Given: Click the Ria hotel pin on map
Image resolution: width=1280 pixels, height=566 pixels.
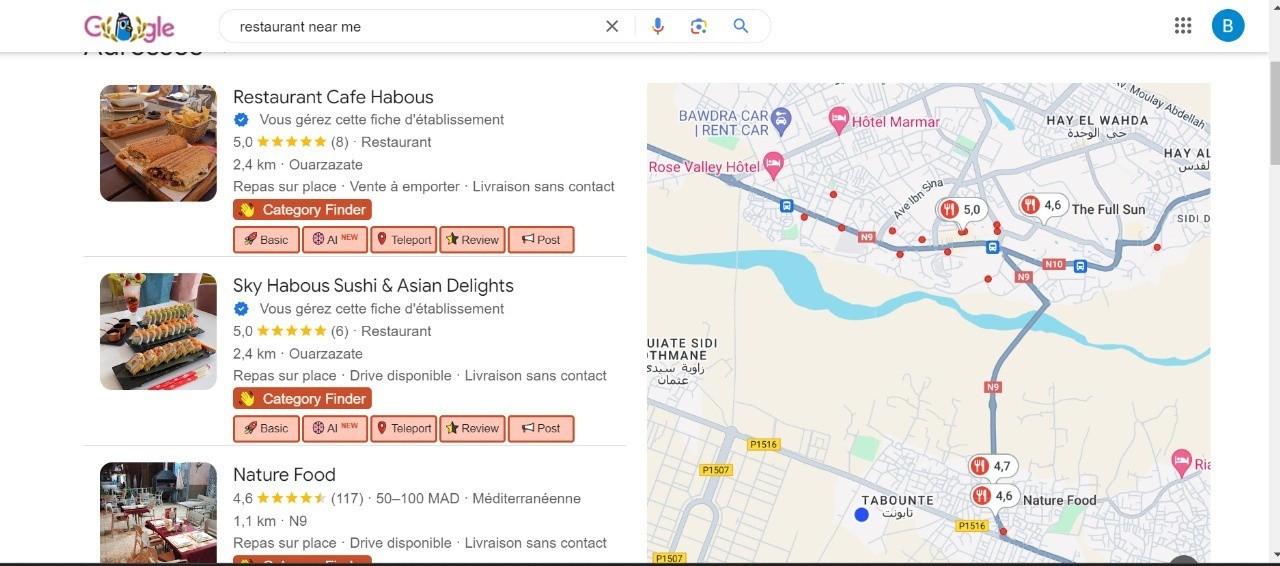Looking at the screenshot, I should (1182, 463).
